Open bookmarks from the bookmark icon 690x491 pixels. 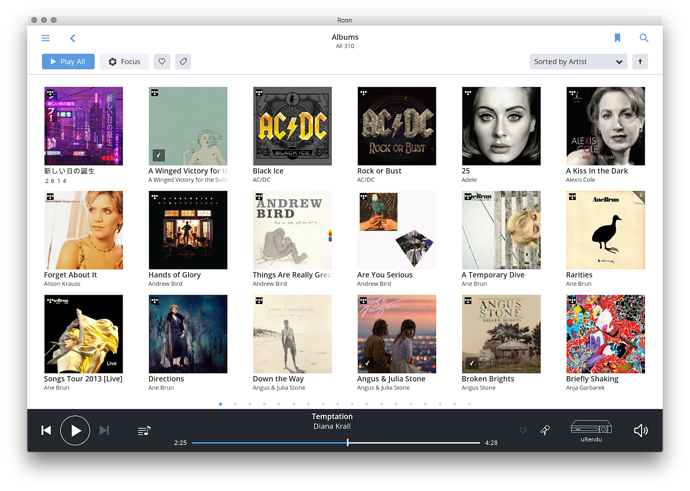pos(617,38)
